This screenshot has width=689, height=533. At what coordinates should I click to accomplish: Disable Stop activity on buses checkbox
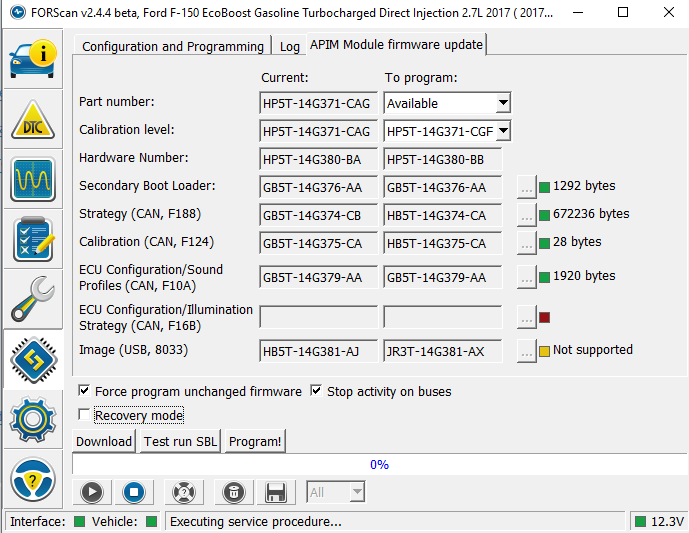[317, 391]
